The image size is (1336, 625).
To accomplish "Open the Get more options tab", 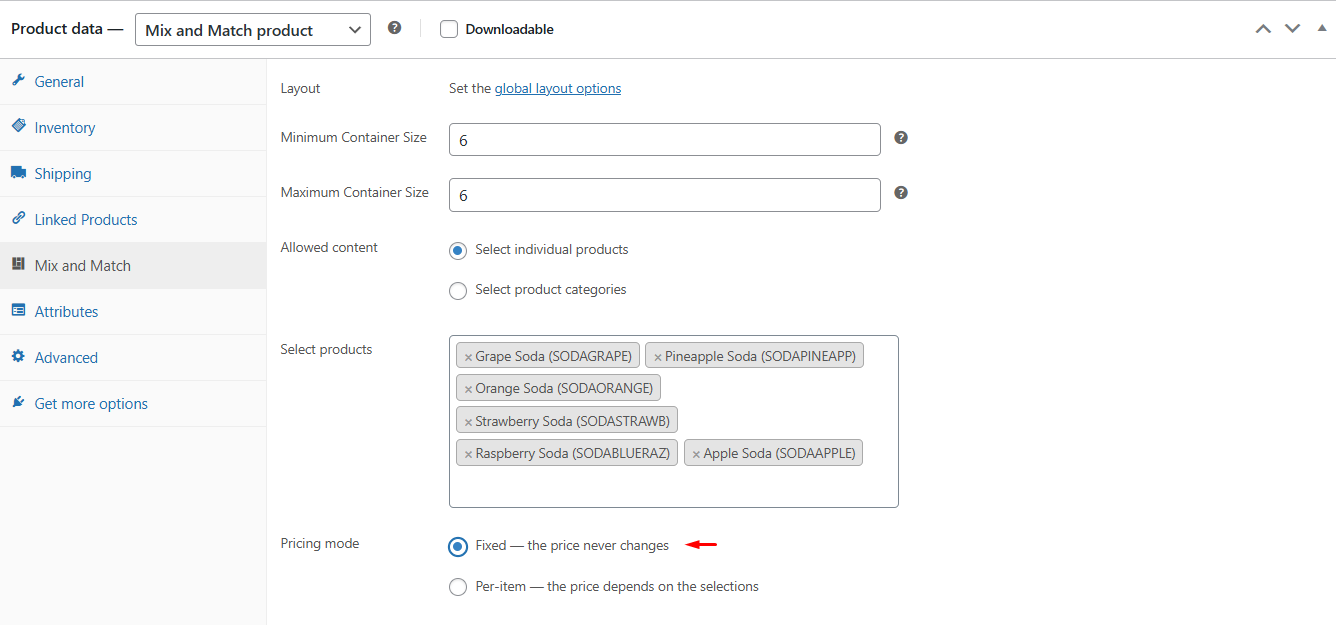I will coord(133,404).
